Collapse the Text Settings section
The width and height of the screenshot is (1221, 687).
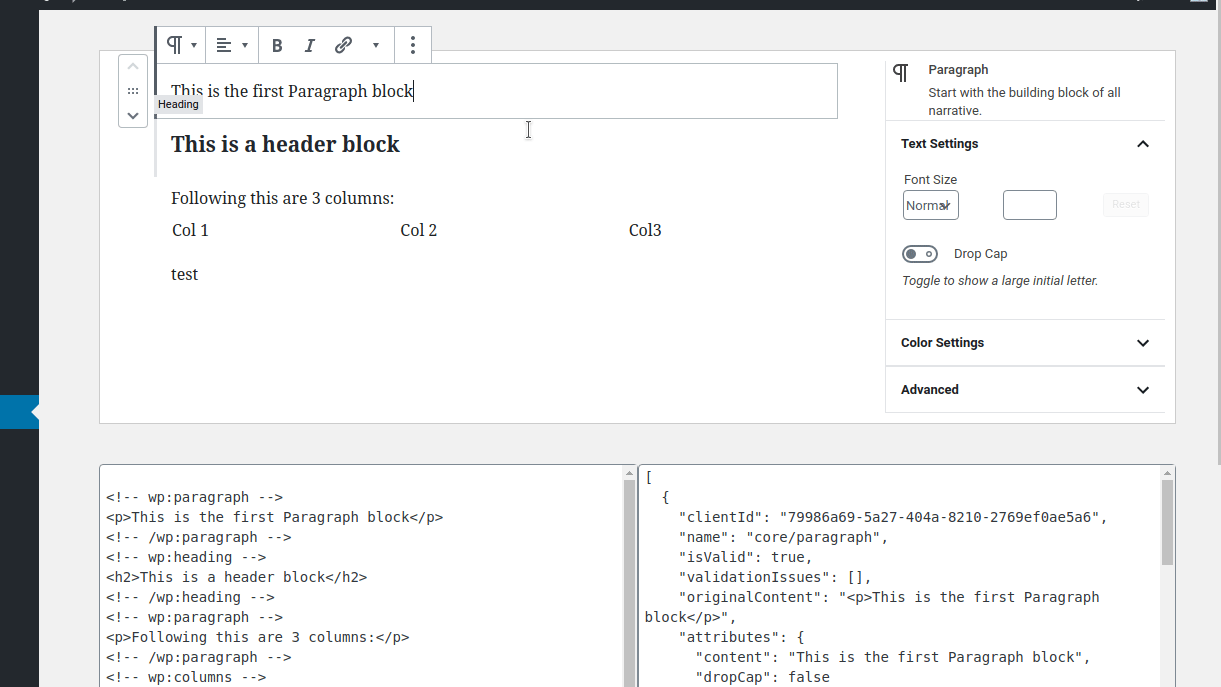pyautogui.click(x=1142, y=144)
